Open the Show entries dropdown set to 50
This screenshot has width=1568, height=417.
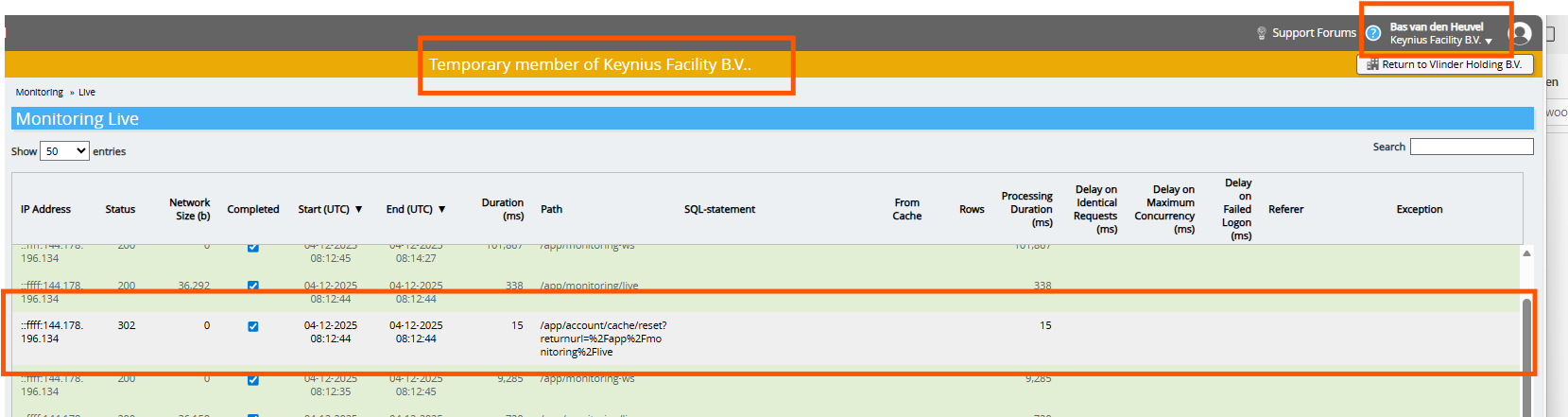click(64, 151)
